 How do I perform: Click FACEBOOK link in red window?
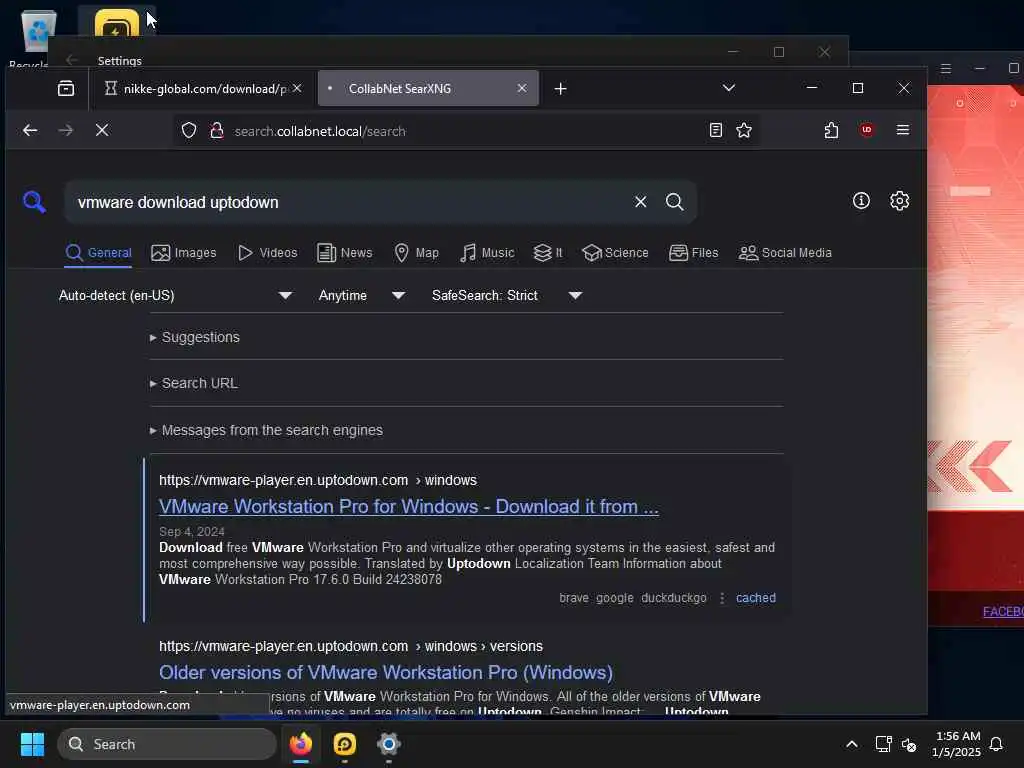pos(1003,612)
